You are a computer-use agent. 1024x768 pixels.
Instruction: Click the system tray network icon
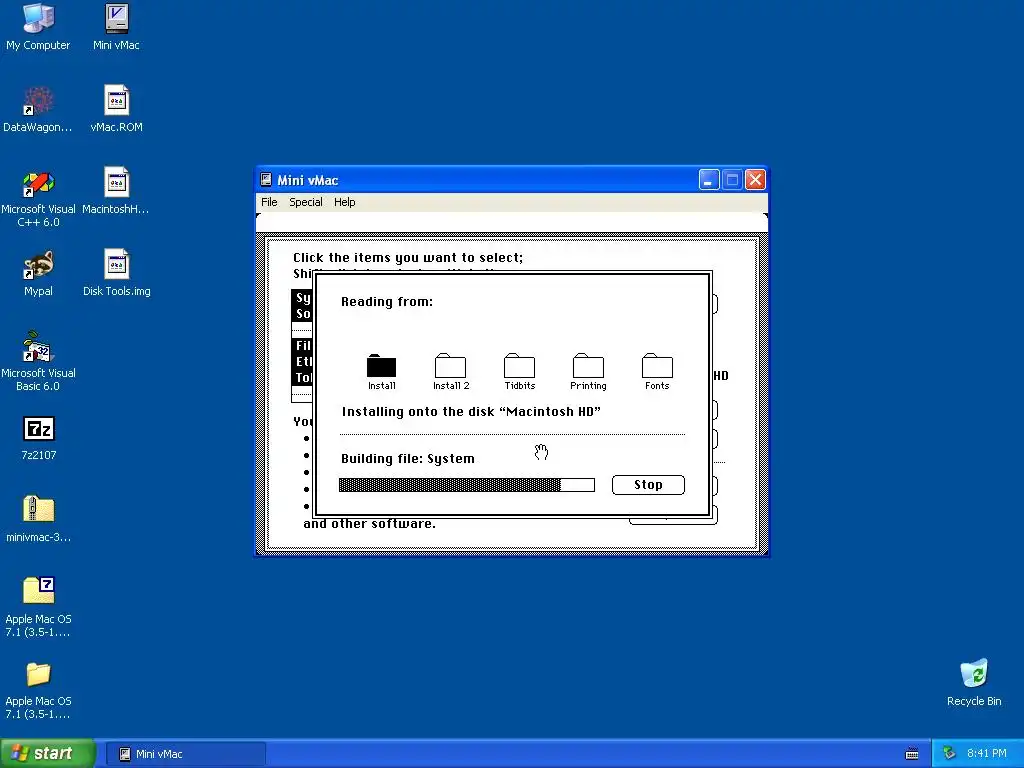[x=949, y=754]
